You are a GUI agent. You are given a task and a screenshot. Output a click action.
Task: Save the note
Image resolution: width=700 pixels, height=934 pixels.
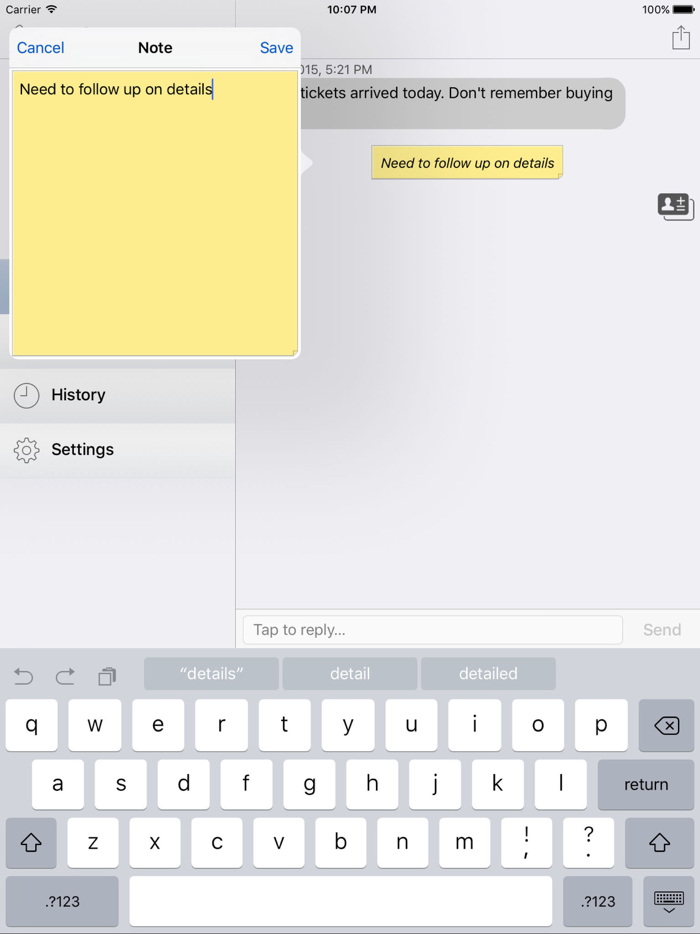276,48
